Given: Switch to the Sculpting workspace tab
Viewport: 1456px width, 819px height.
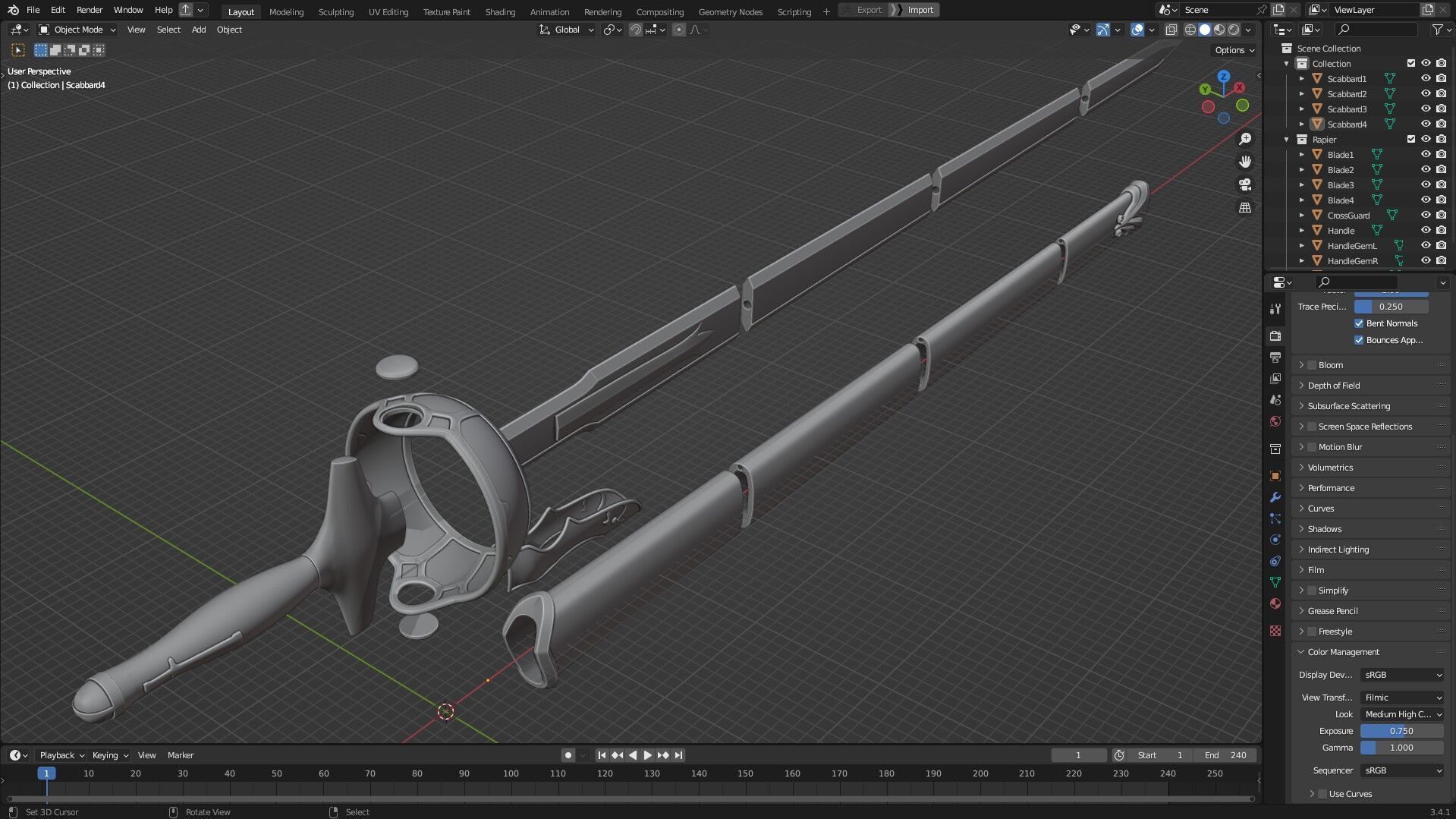Looking at the screenshot, I should coord(336,11).
